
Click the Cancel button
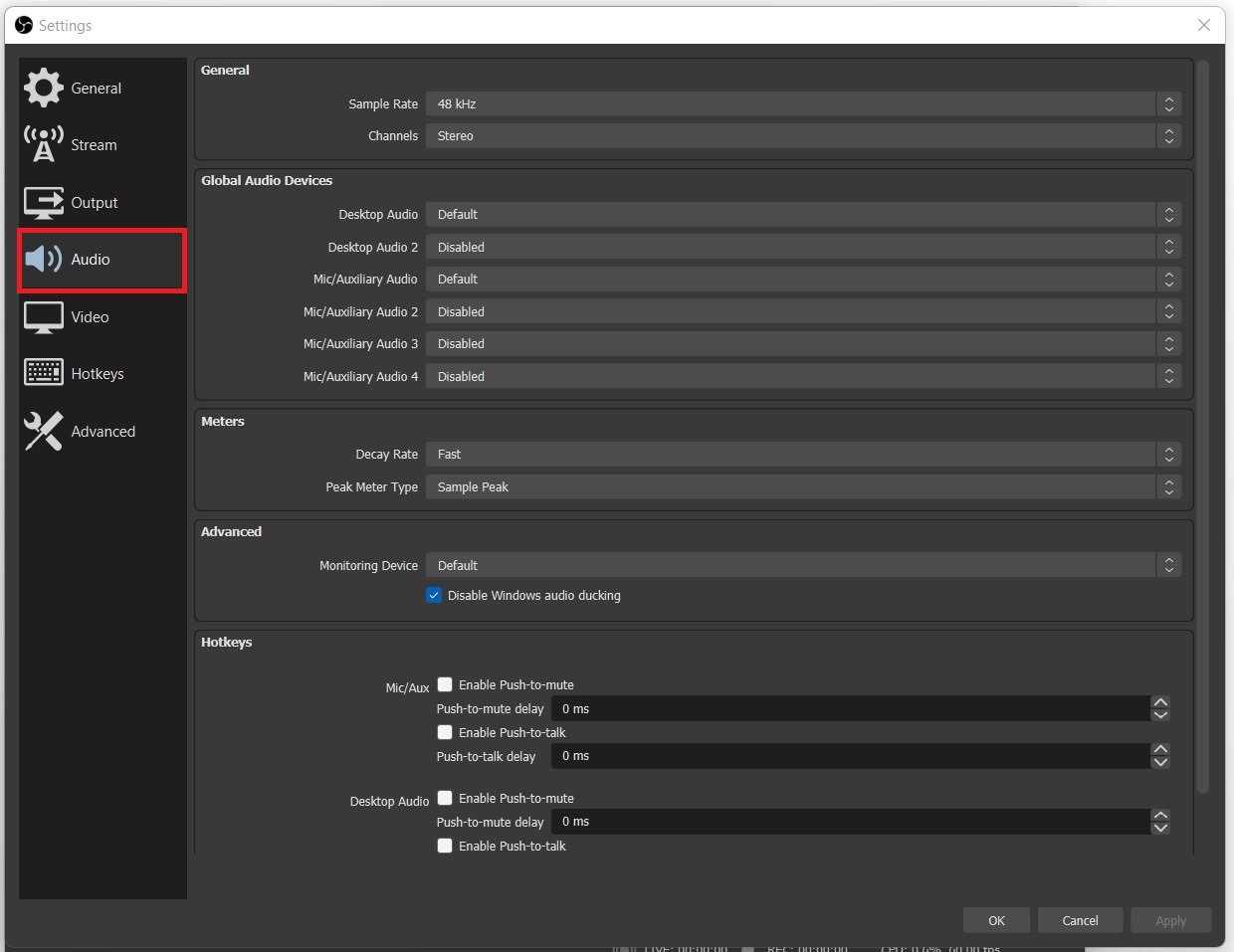(1080, 920)
